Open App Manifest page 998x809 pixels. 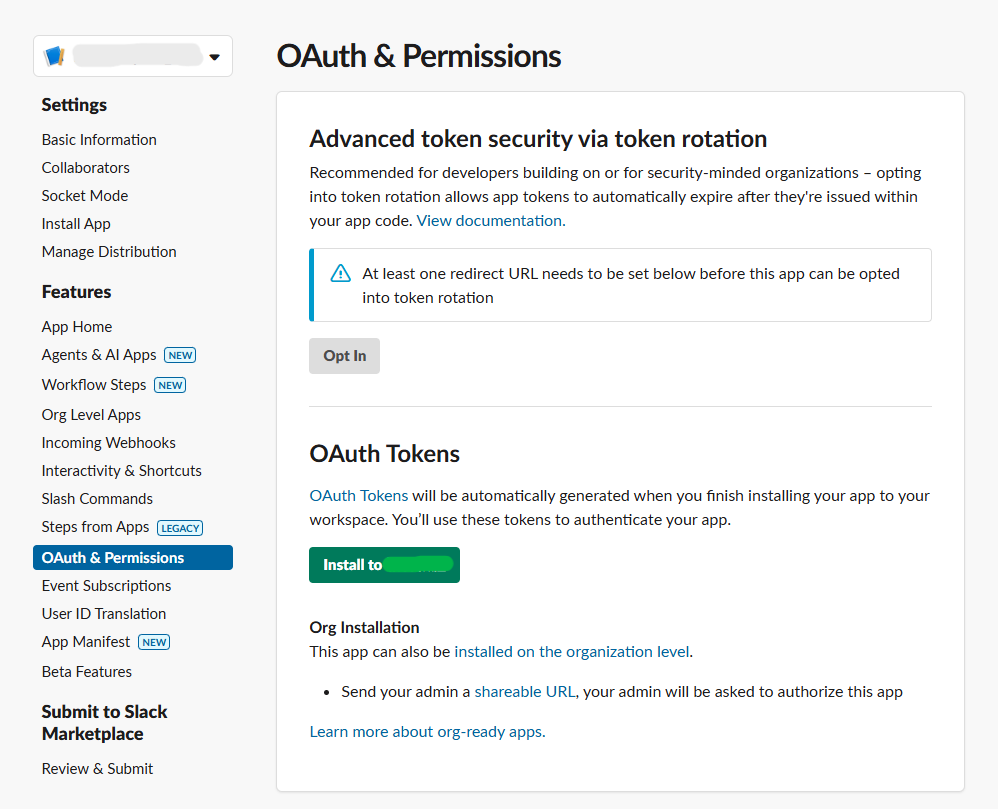coord(86,642)
